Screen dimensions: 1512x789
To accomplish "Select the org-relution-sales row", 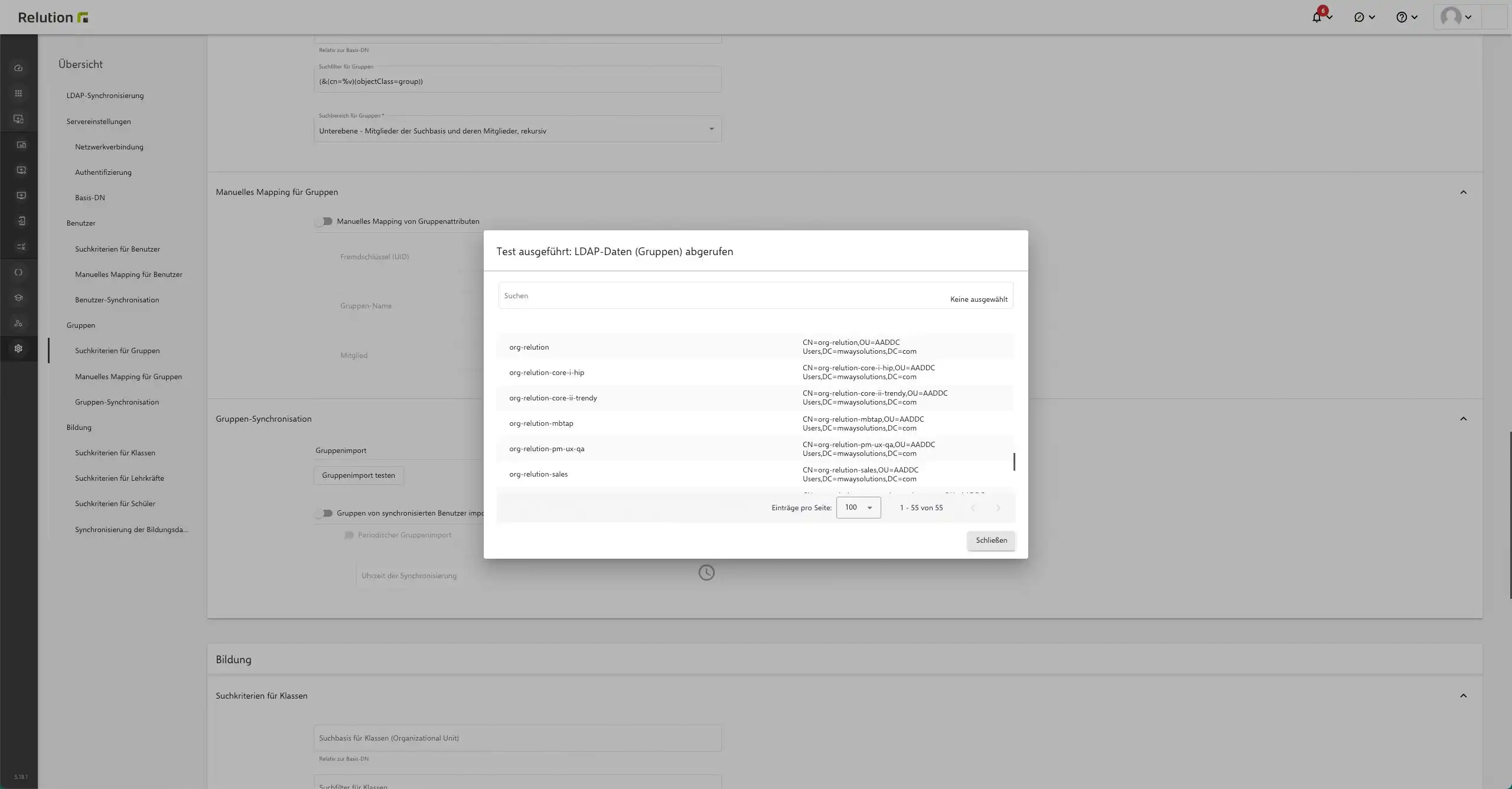I will (x=755, y=474).
